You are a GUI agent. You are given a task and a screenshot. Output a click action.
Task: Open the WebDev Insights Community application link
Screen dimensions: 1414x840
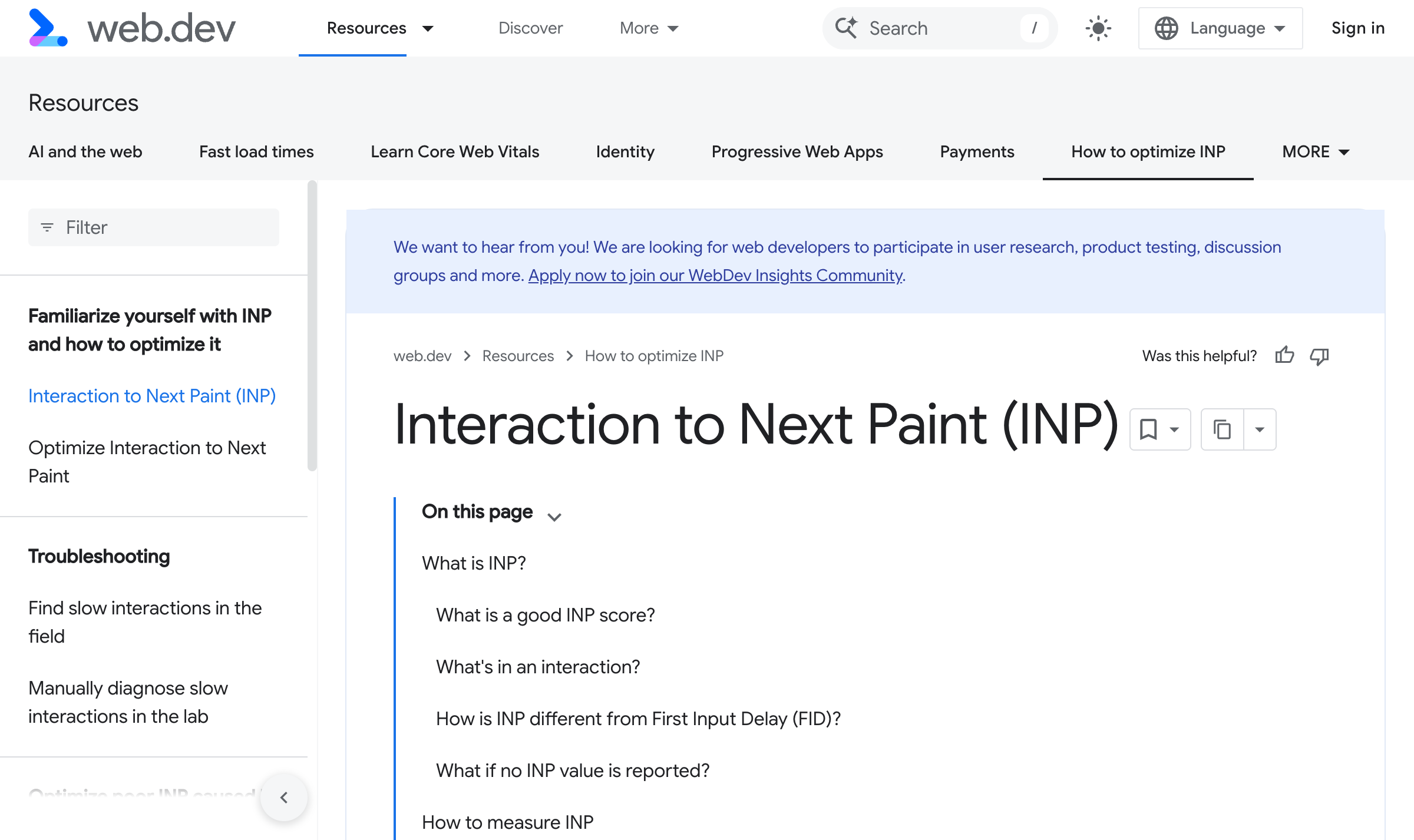tap(715, 275)
